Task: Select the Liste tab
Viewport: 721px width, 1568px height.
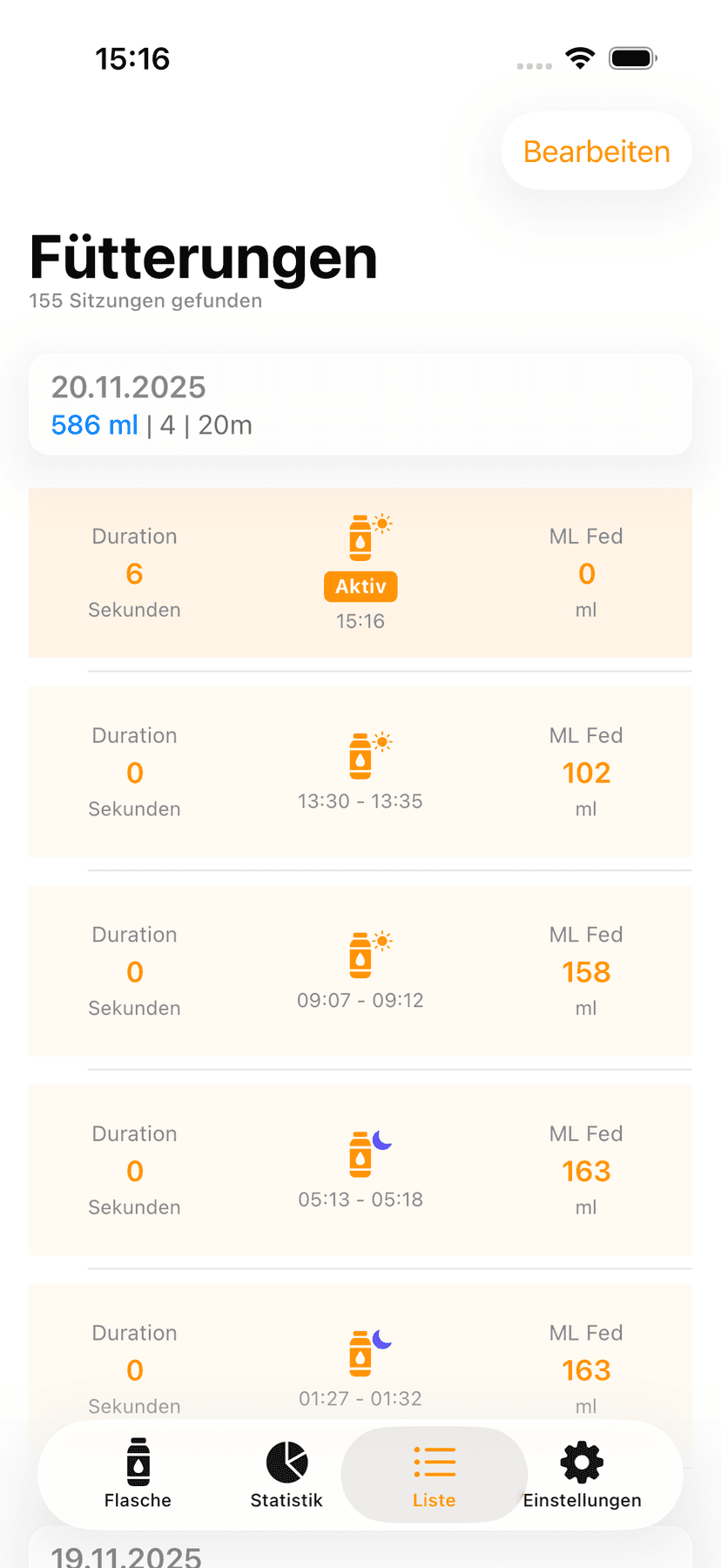Action: click(x=434, y=1474)
